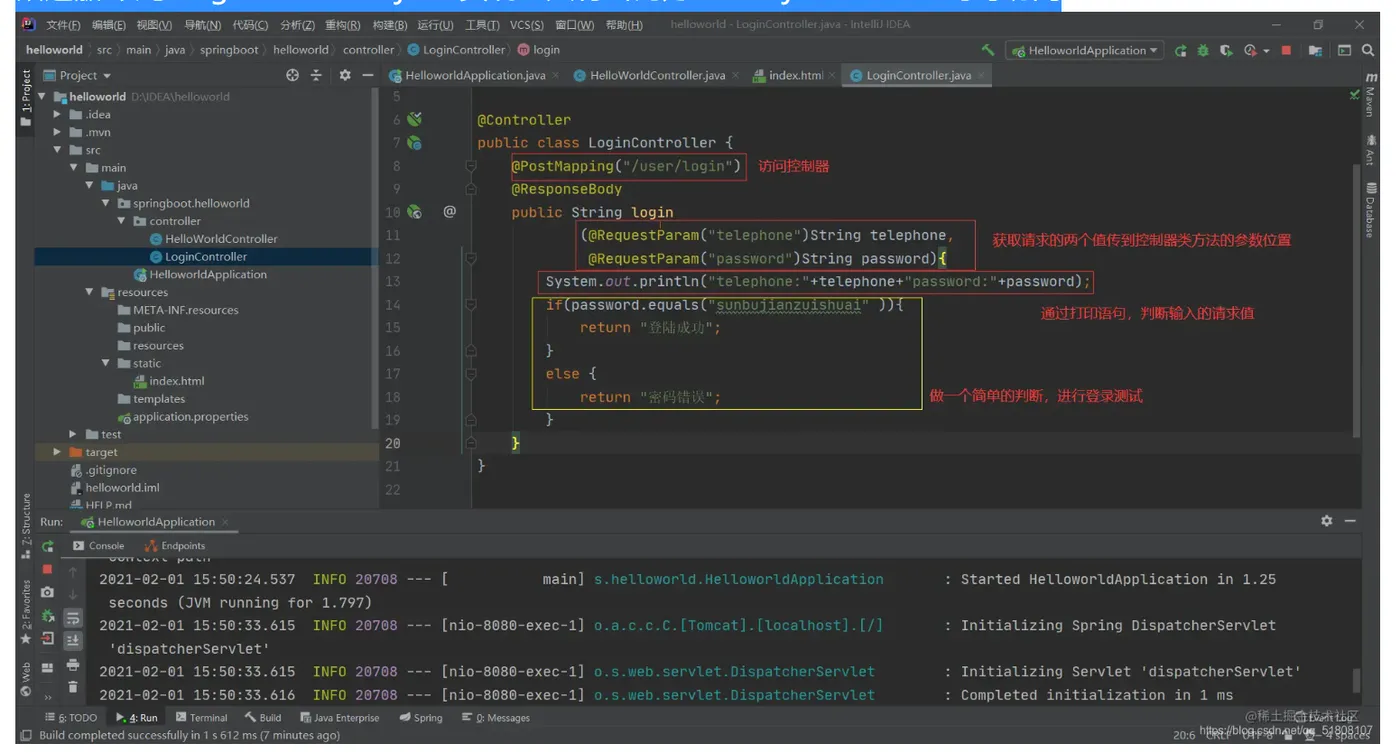
Task: Select LoginController in project tree
Action: pyautogui.click(x=198, y=257)
